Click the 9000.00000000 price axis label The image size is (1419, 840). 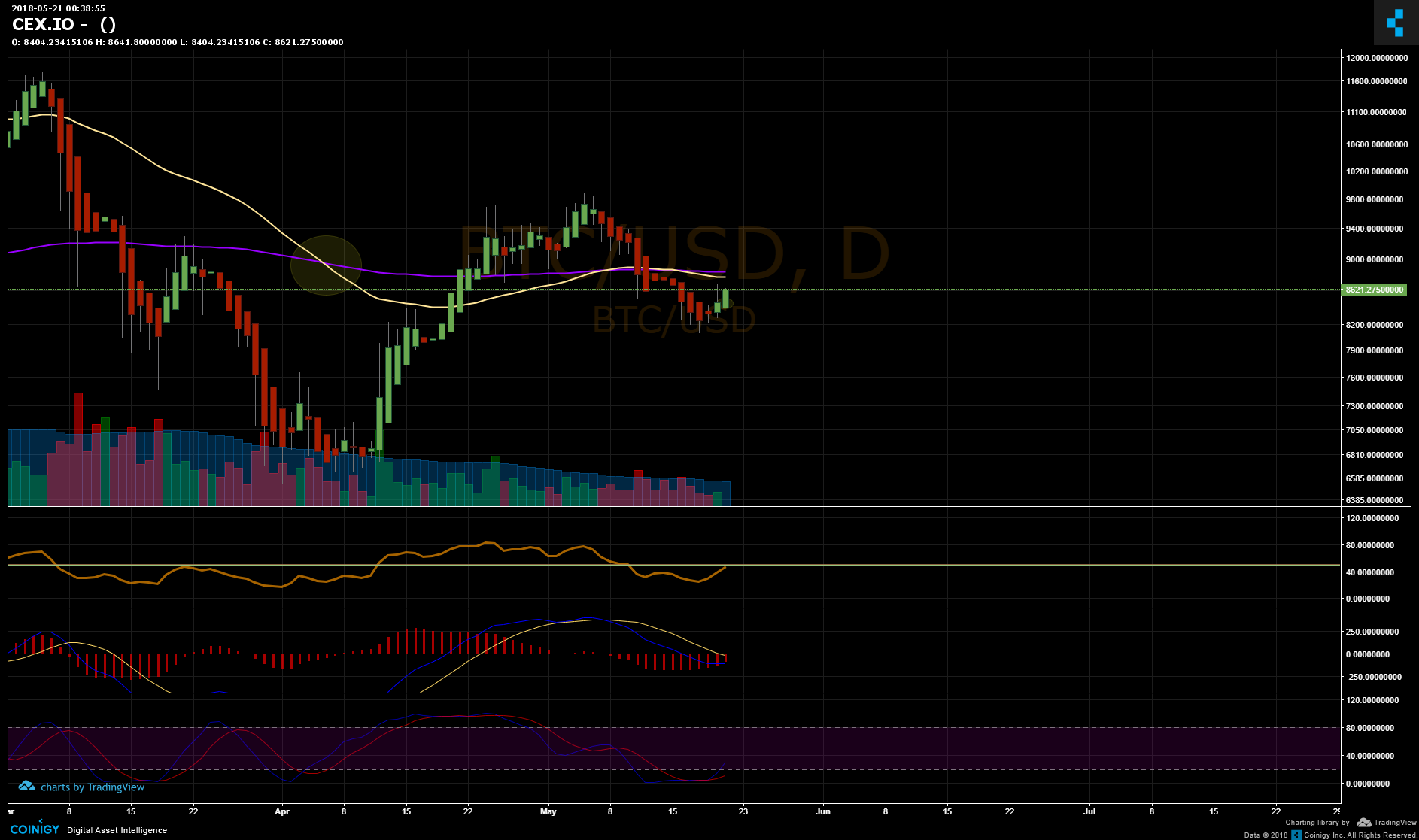pyautogui.click(x=1375, y=259)
